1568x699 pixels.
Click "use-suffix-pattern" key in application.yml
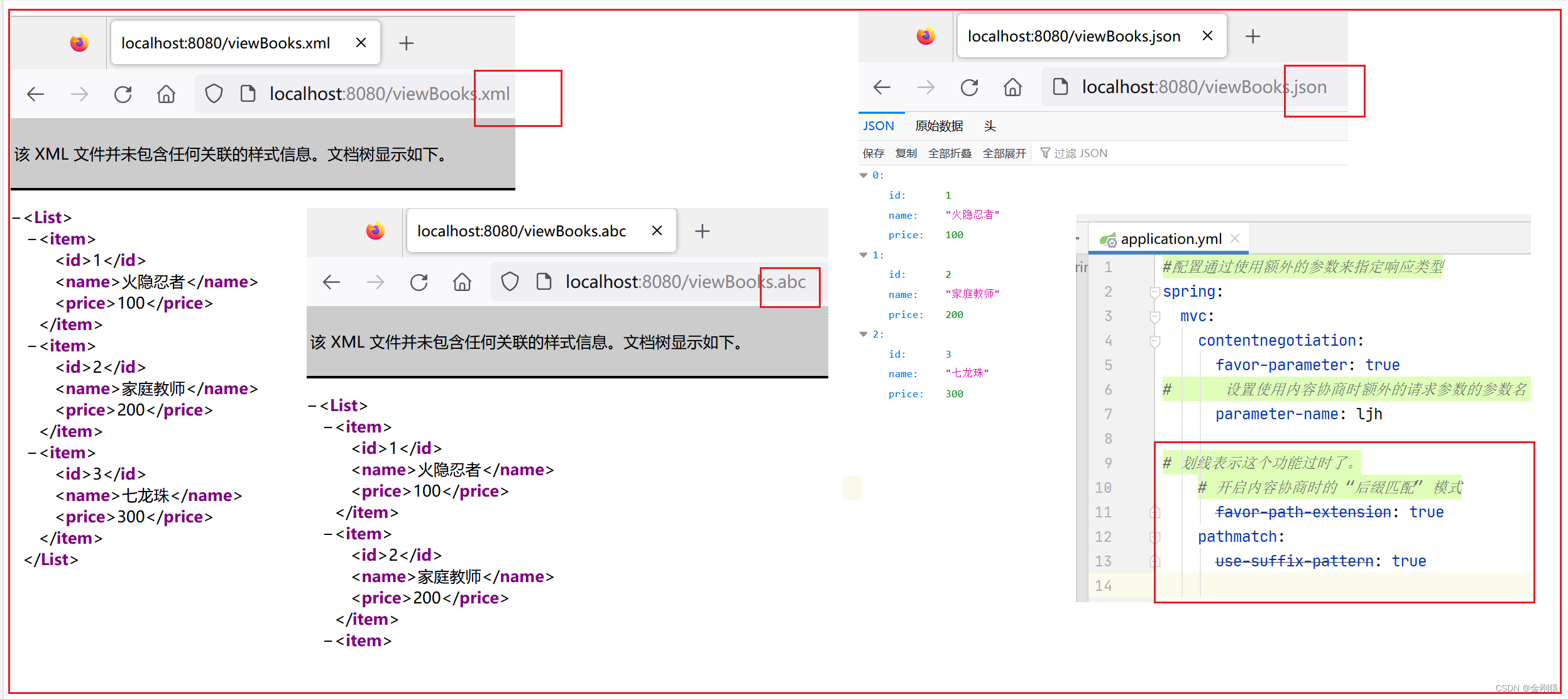coord(1294,561)
